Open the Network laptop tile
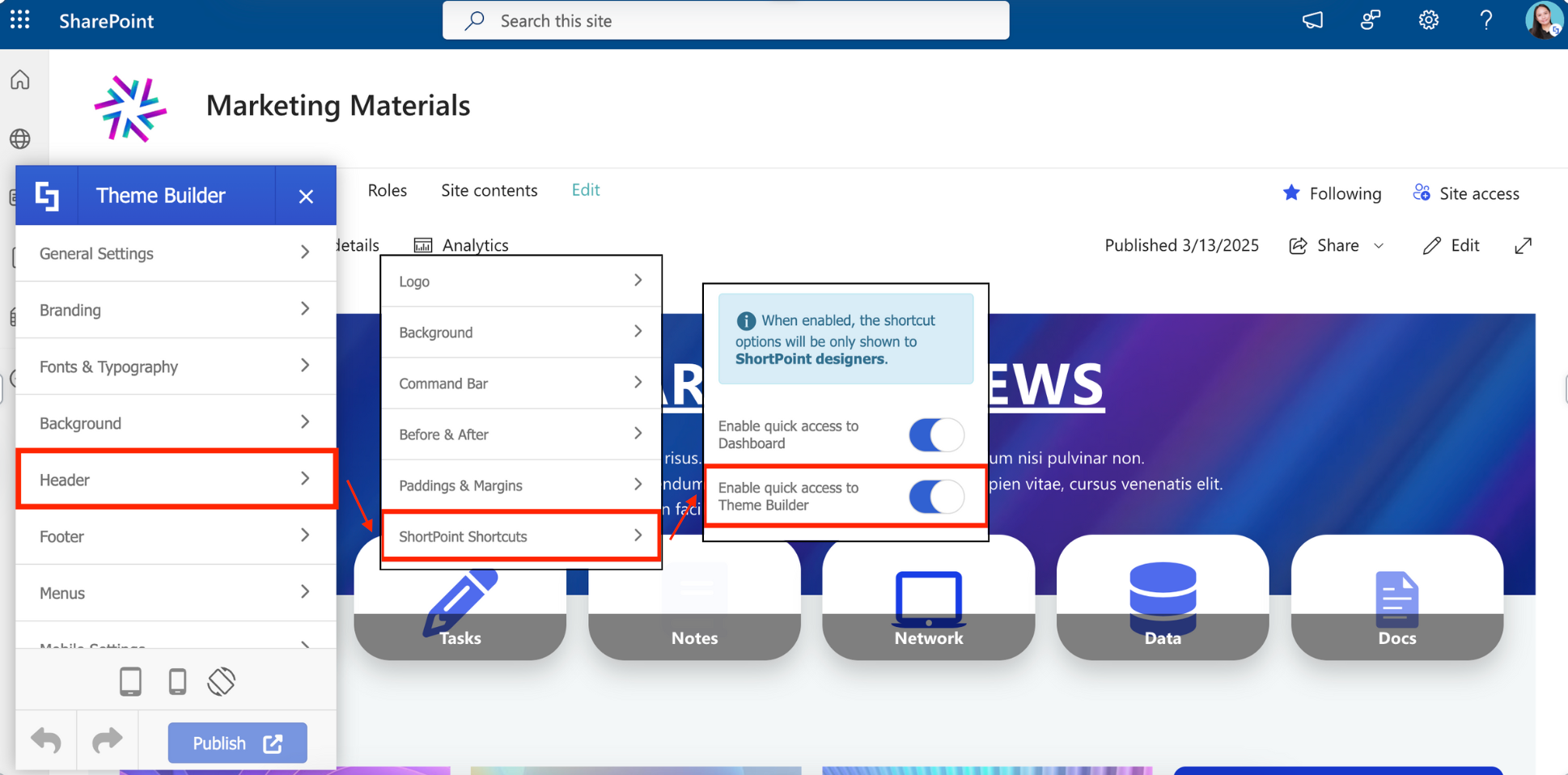Viewport: 1568px width, 775px height. [929, 597]
